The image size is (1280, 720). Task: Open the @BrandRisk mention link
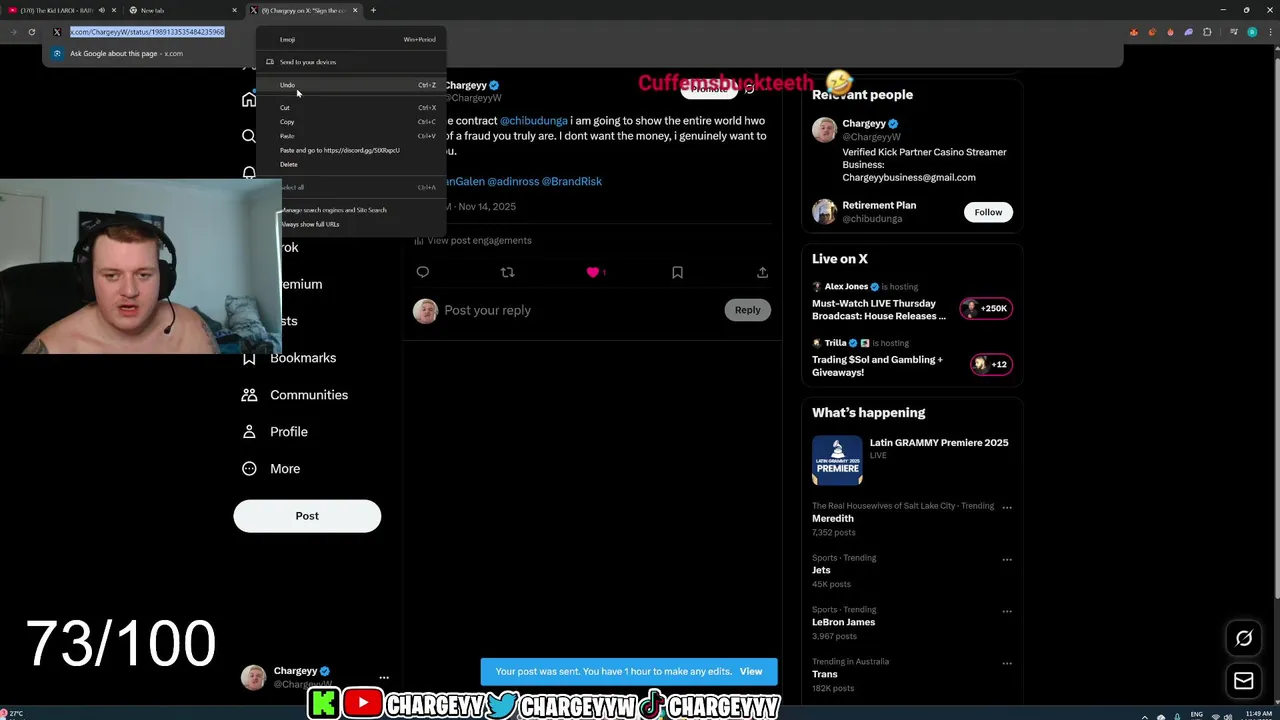[572, 182]
